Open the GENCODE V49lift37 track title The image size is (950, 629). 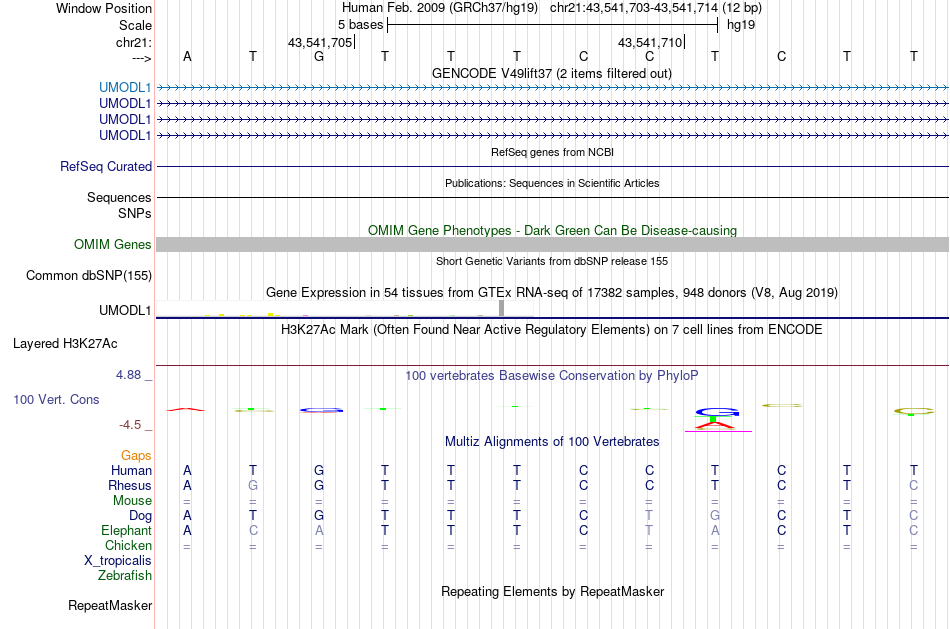tap(552, 73)
